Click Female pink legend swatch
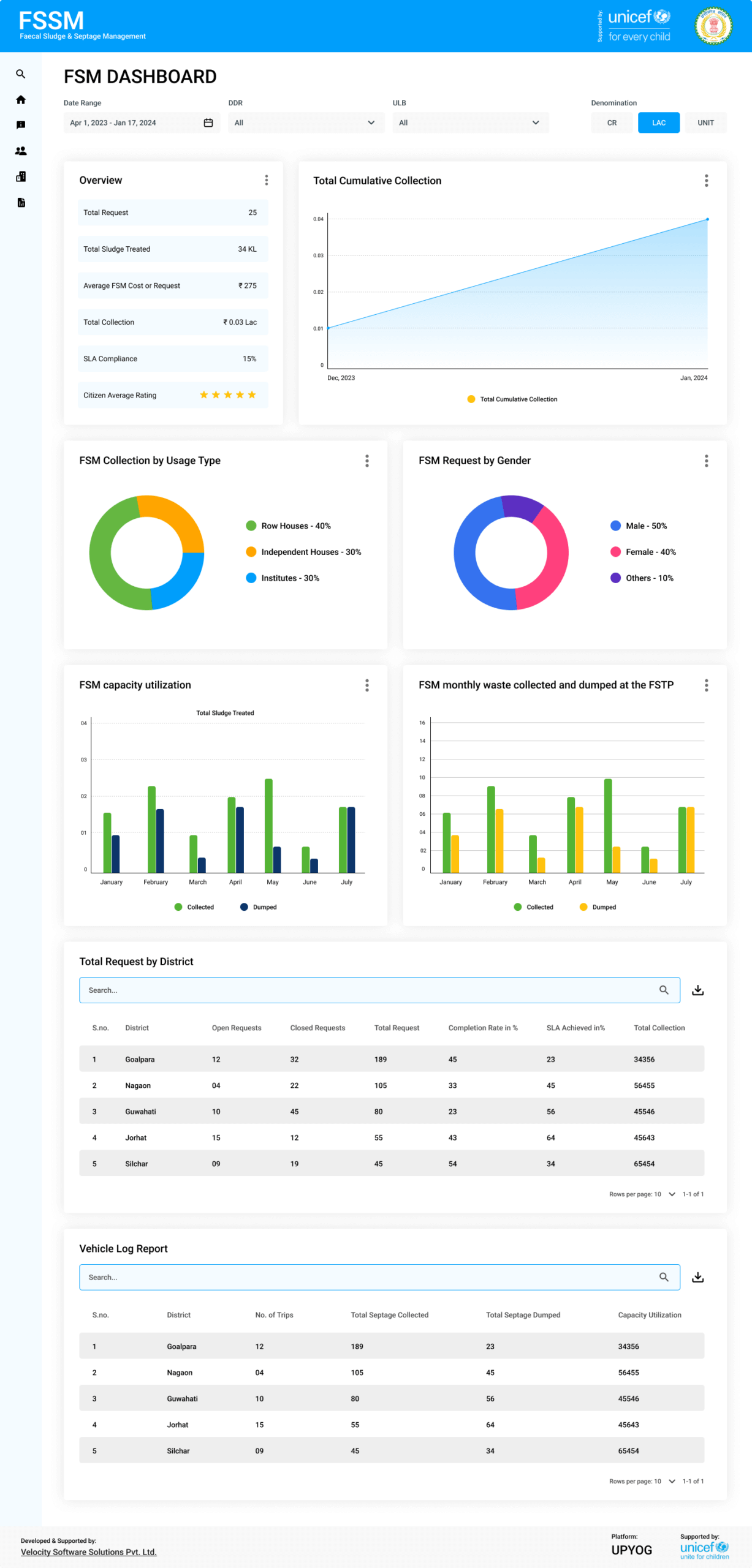Viewport: 752px width, 1568px height. coord(615,552)
